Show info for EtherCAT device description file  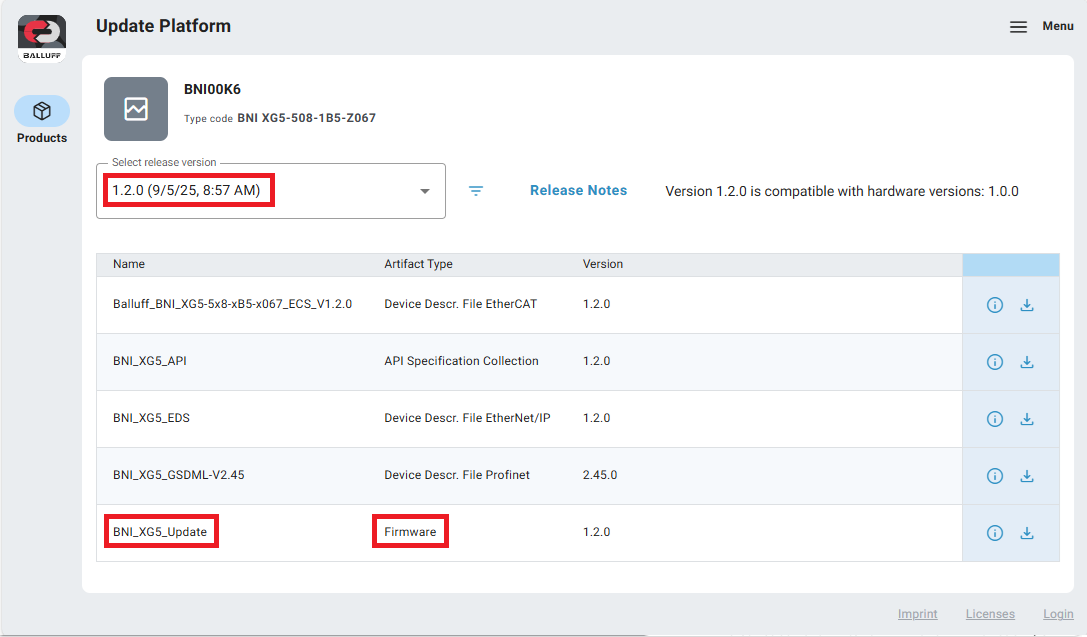(x=994, y=305)
